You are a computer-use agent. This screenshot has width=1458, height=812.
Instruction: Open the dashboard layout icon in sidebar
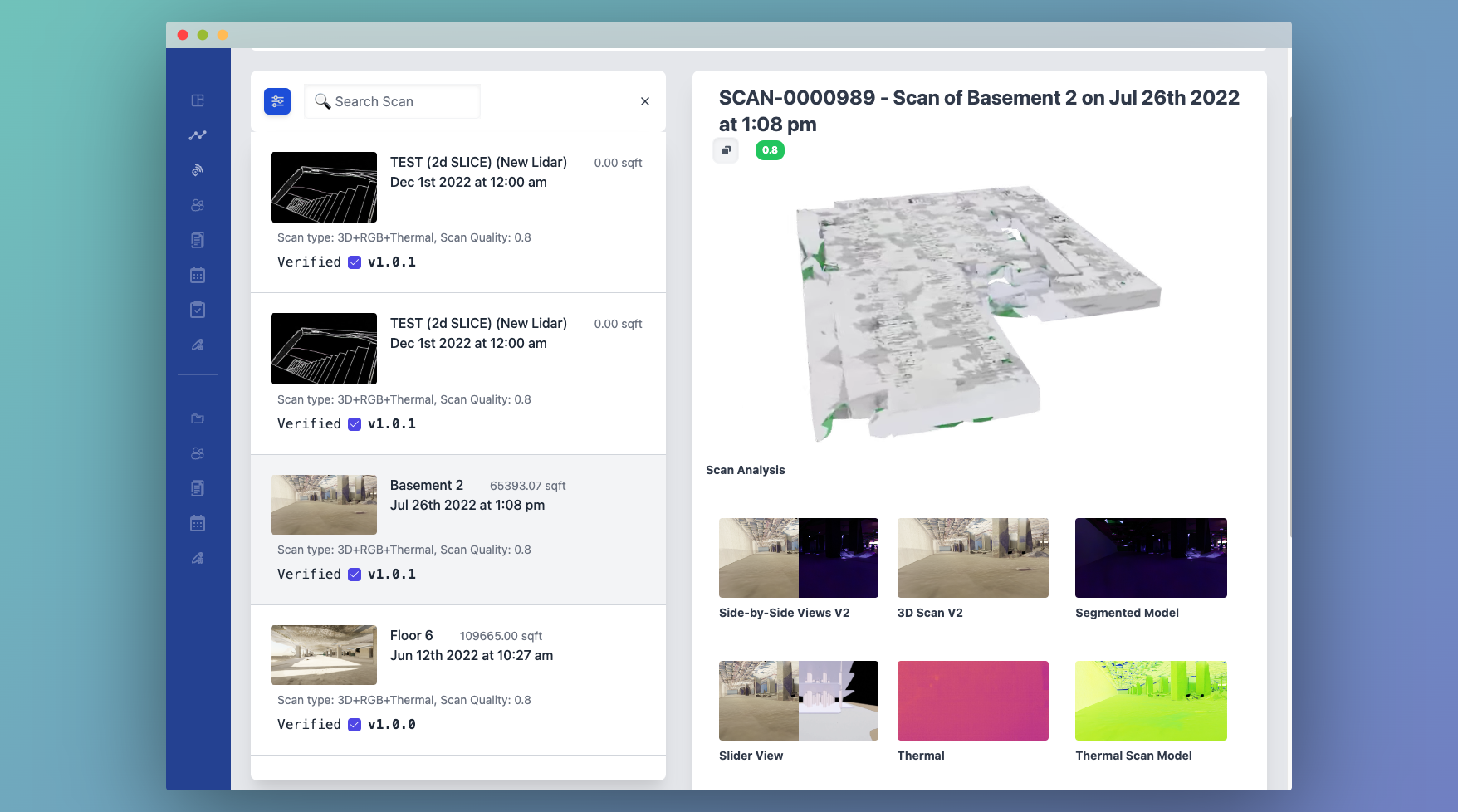(x=198, y=100)
